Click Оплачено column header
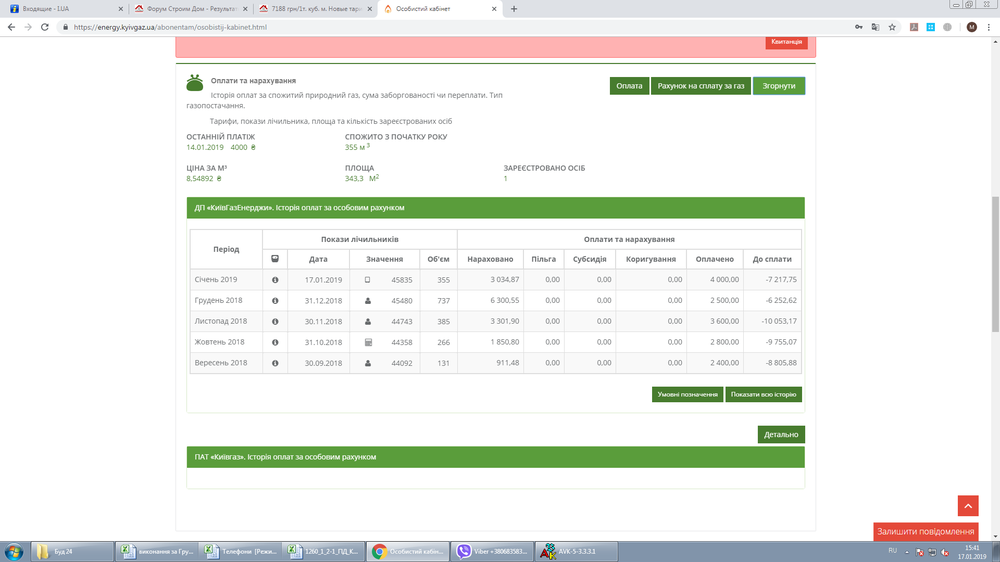Image resolution: width=1000 pixels, height=562 pixels. point(714,259)
